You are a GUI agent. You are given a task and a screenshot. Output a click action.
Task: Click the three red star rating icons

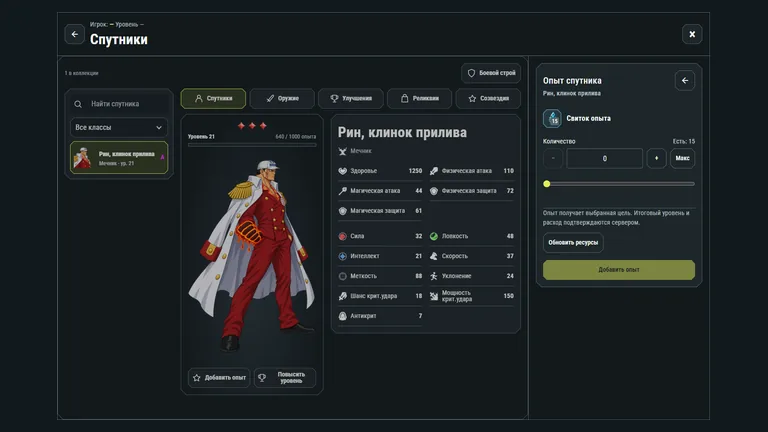click(x=252, y=126)
